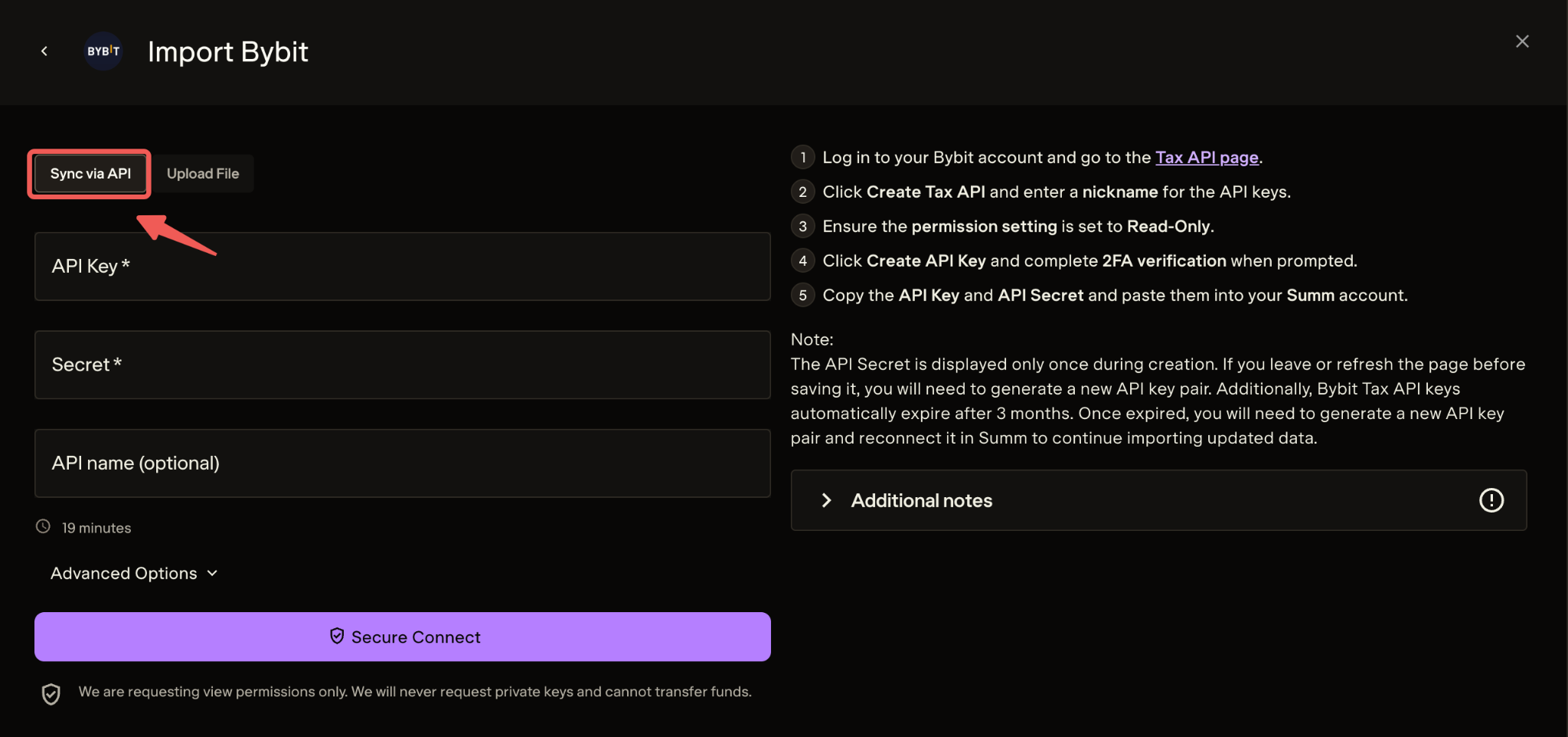Open the Tax API page link
Image resolution: width=1568 pixels, height=737 pixels.
point(1206,158)
